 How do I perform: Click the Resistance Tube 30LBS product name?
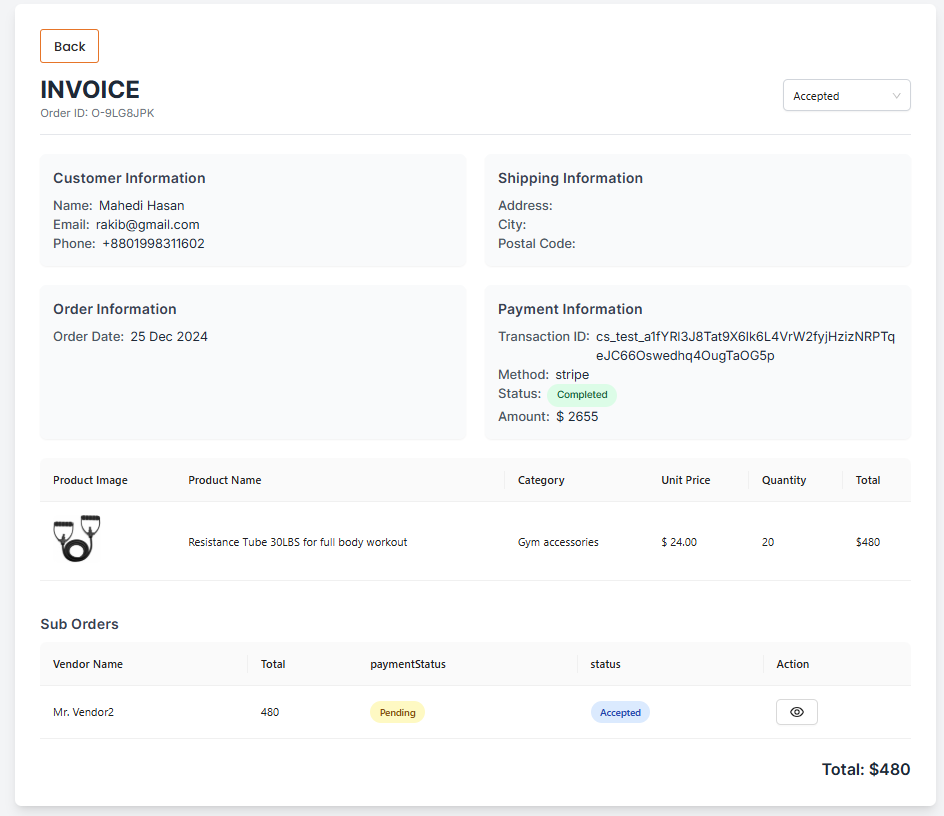[x=297, y=542]
